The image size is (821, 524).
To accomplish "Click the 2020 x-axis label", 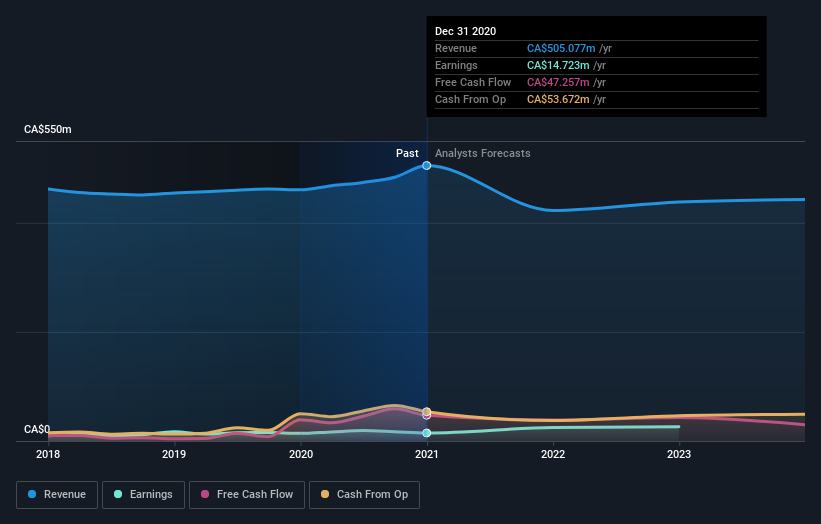I will pos(301,454).
